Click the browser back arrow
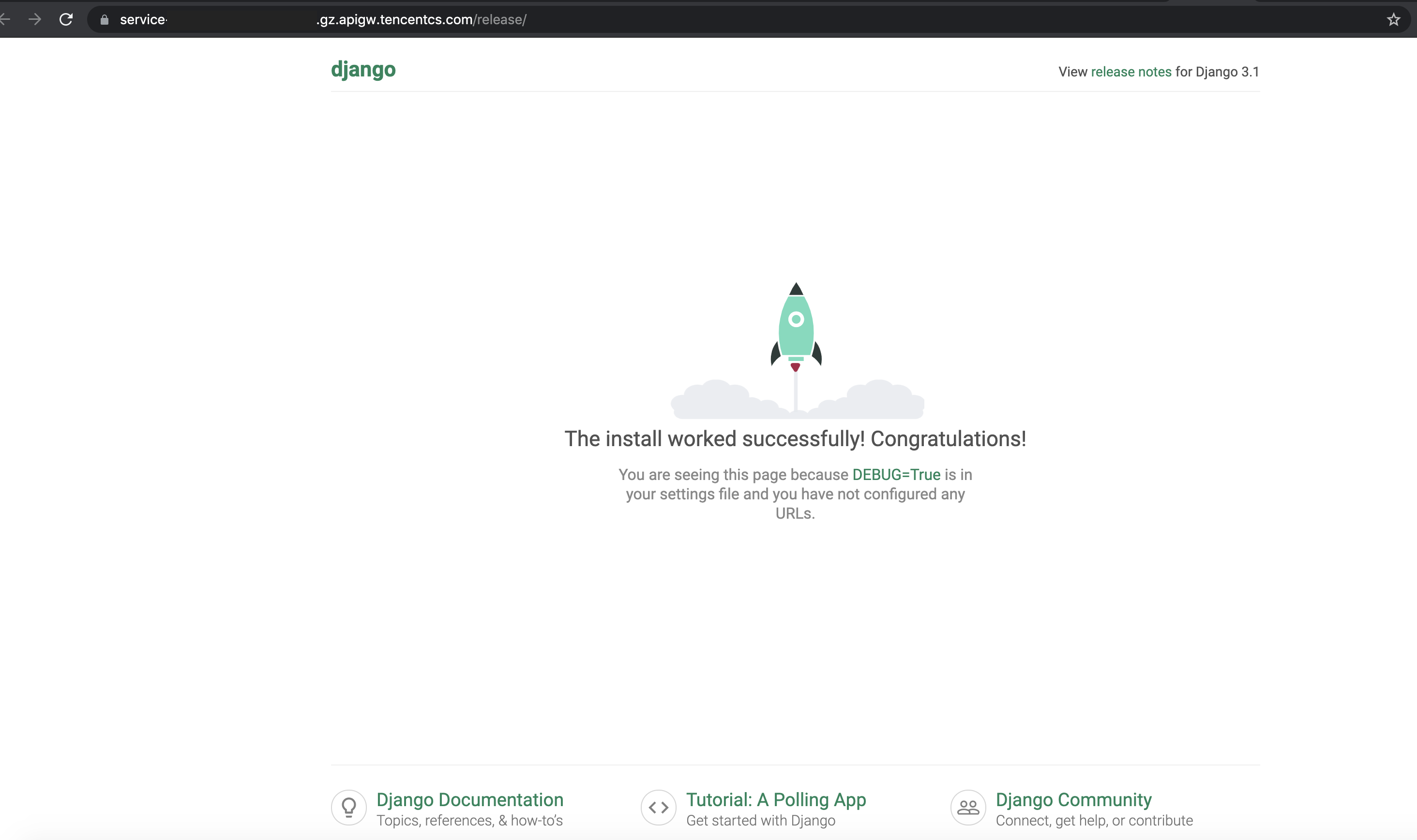Viewport: 1417px width, 840px height. tap(5, 20)
